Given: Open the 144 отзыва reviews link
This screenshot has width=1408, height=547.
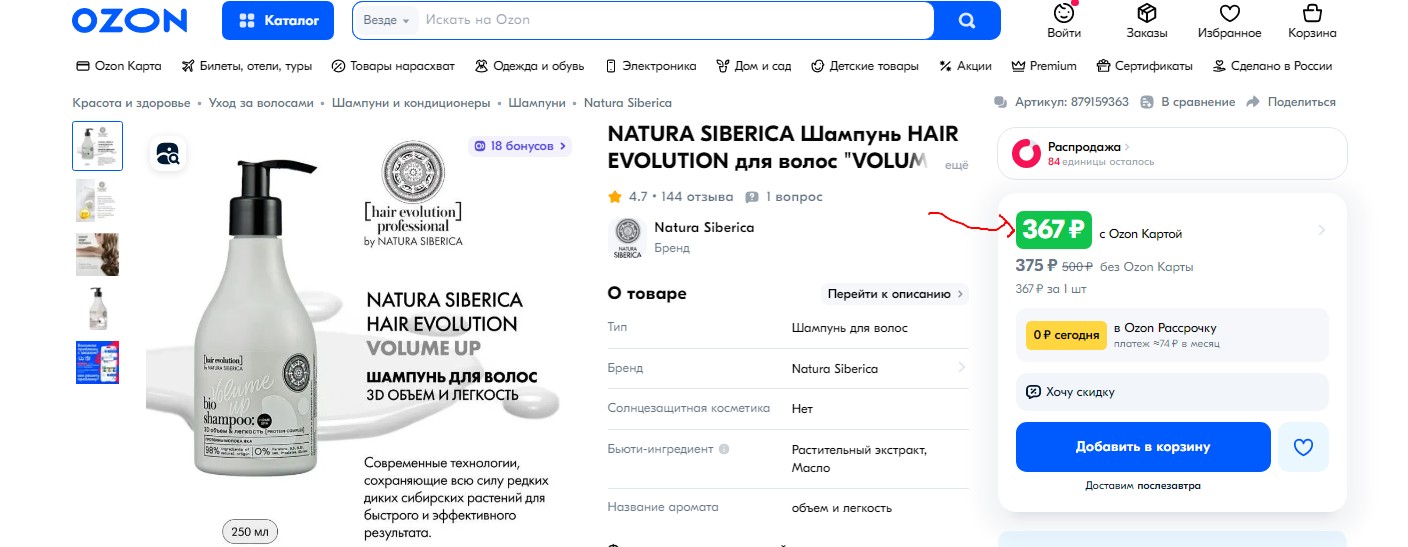Looking at the screenshot, I should point(697,197).
